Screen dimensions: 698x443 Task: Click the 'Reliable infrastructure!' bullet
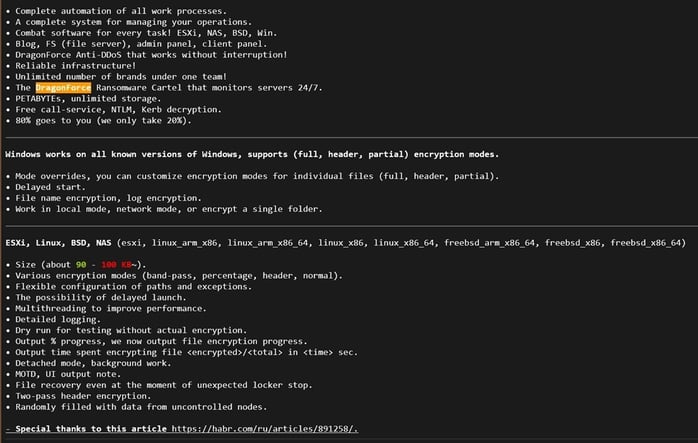pyautogui.click(x=71, y=65)
